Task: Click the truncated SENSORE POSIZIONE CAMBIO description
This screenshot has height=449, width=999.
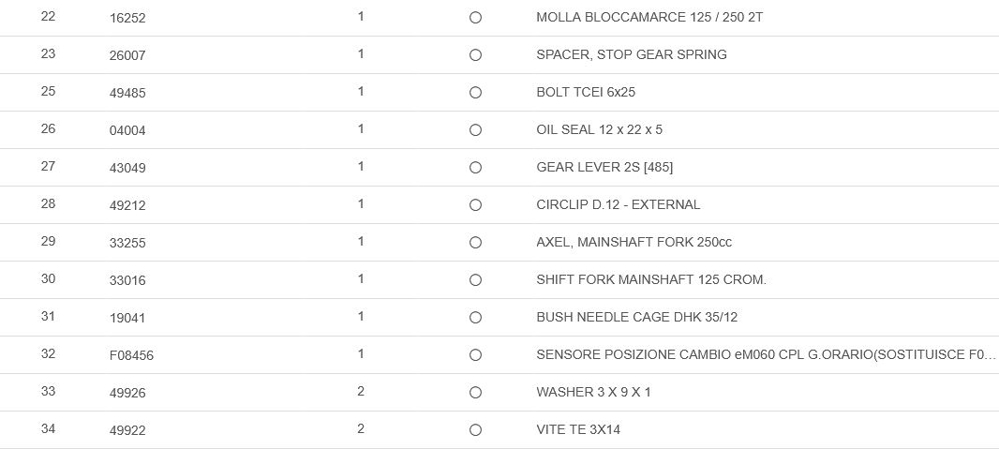Action: click(765, 355)
